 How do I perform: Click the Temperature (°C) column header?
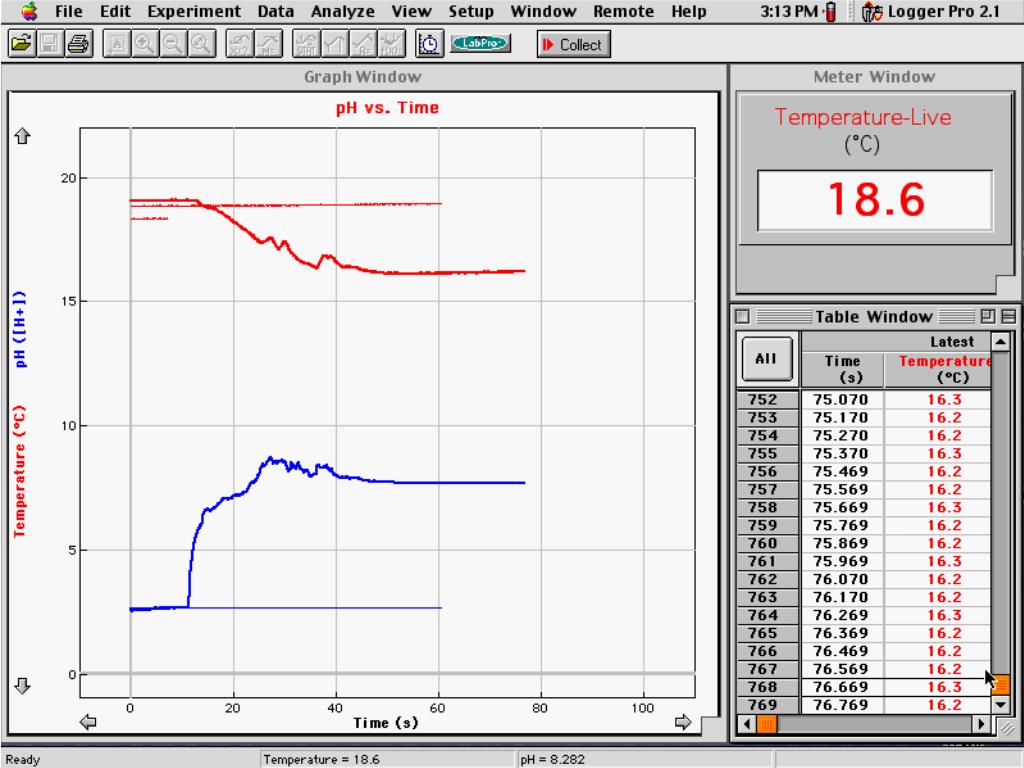tap(939, 369)
